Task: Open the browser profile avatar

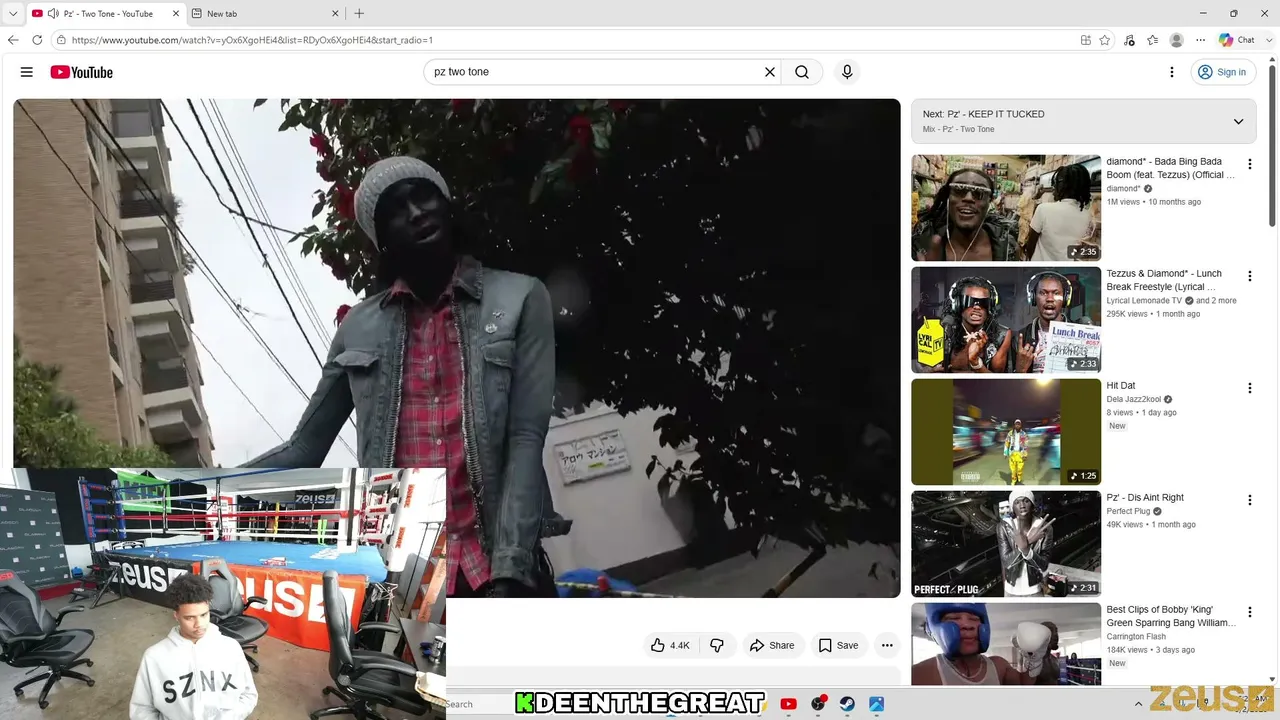Action: click(x=1176, y=40)
